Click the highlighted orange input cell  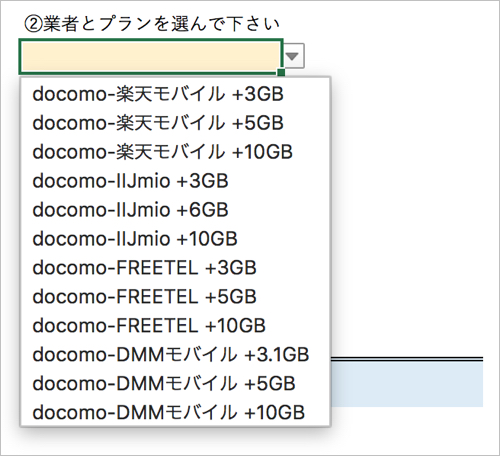pyautogui.click(x=151, y=56)
